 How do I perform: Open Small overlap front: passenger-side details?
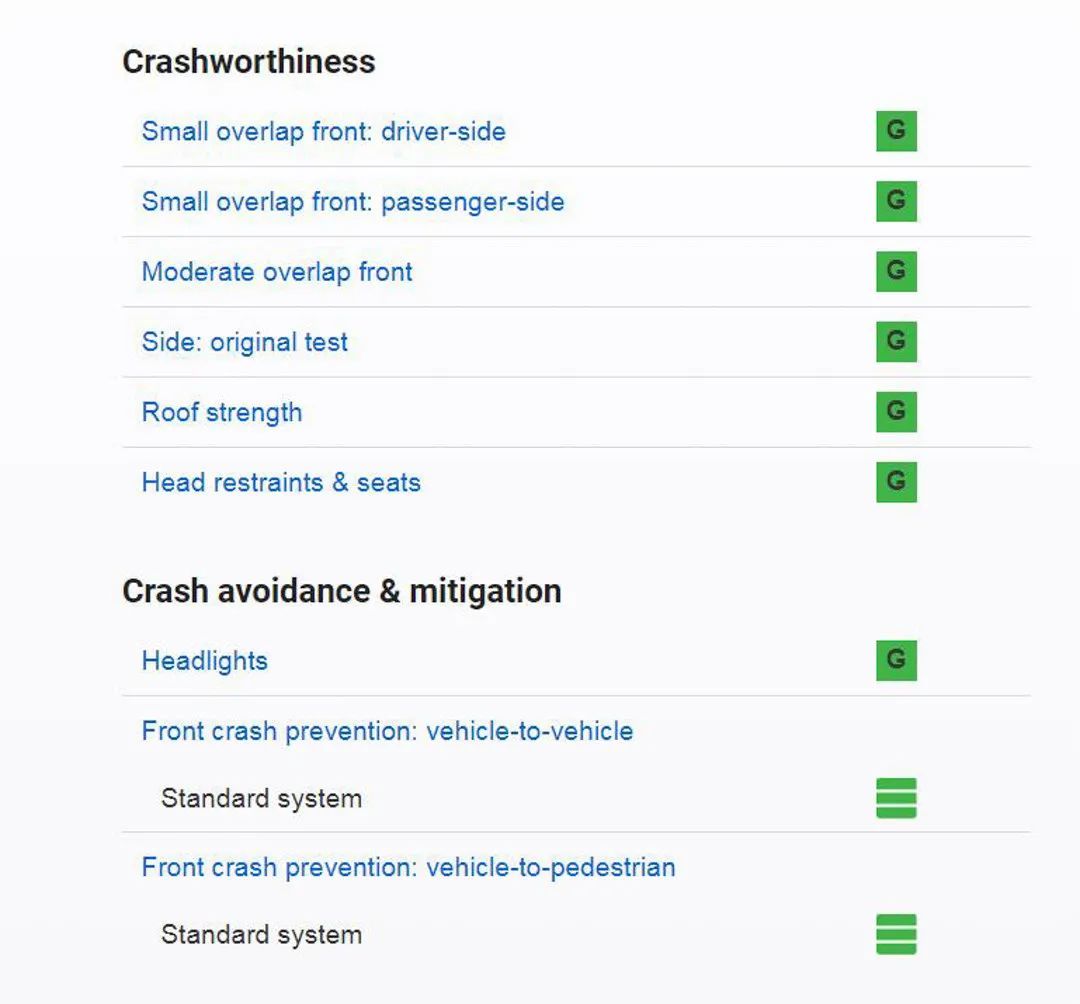[352, 201]
